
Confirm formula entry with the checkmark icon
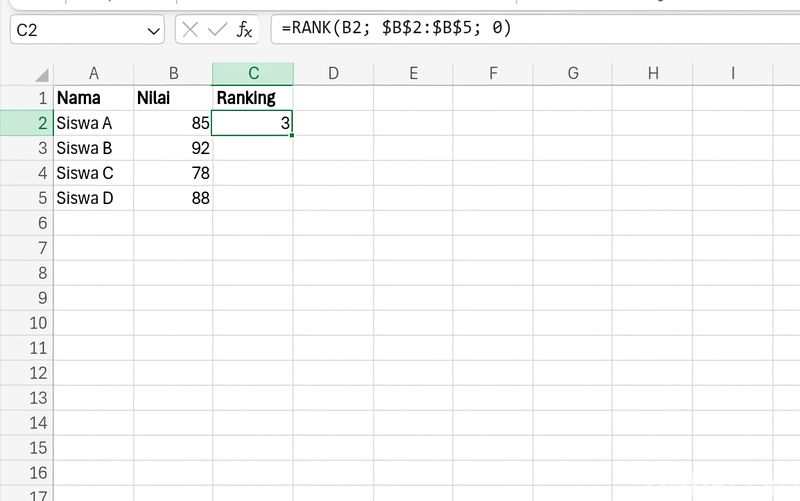(217, 30)
